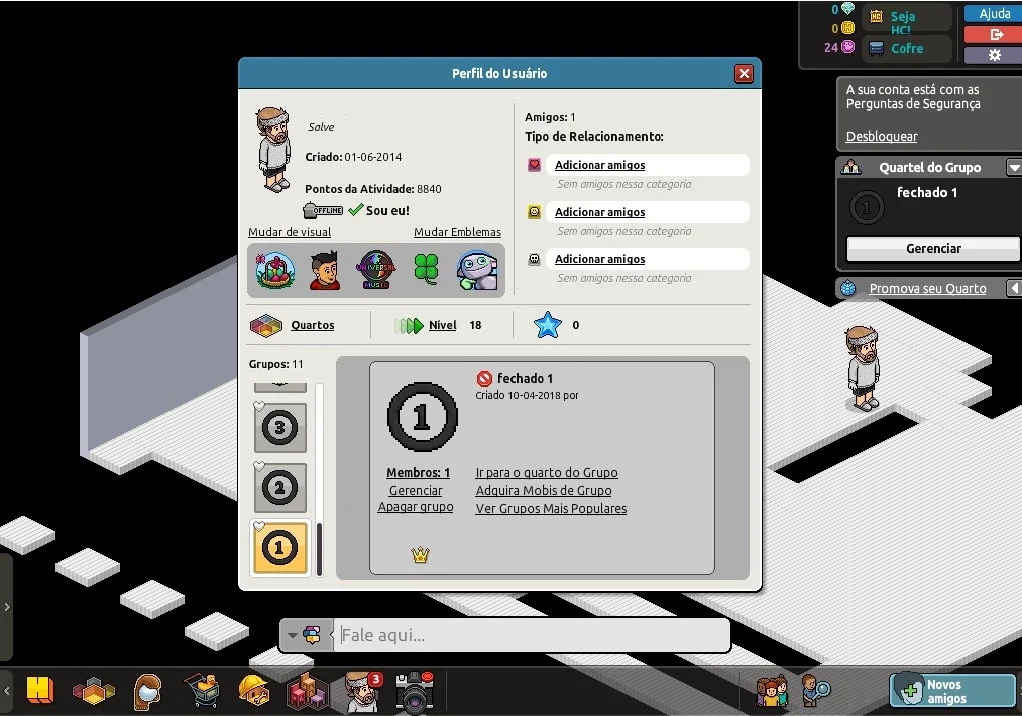Open the friend search magnifier icon
1022x716 pixels.
pos(815,691)
